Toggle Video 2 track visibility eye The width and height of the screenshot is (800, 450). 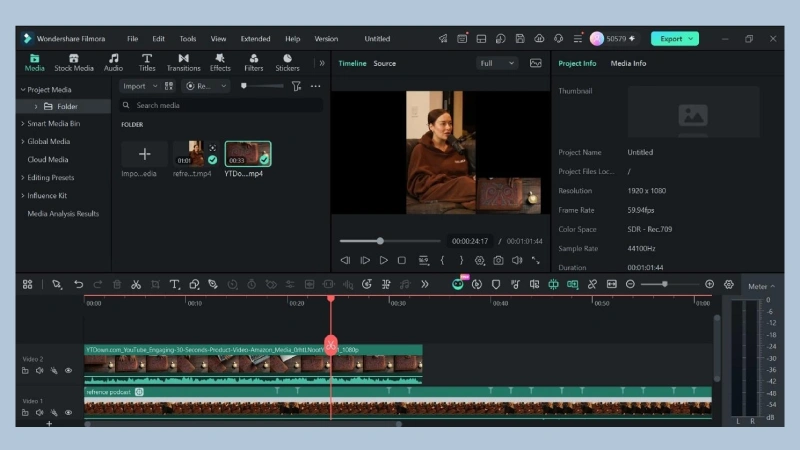[68, 370]
